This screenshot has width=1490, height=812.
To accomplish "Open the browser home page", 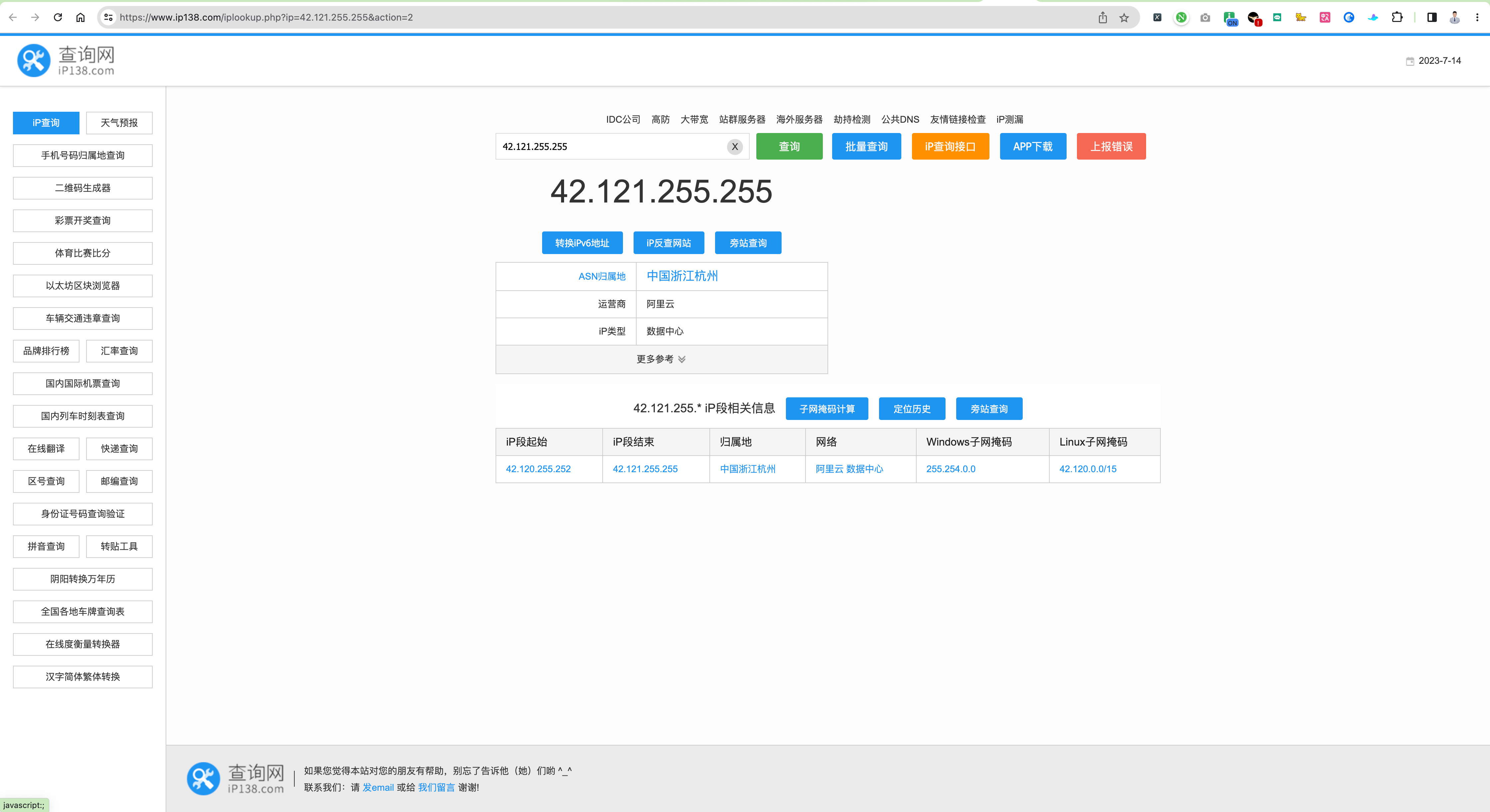I will tap(80, 17).
